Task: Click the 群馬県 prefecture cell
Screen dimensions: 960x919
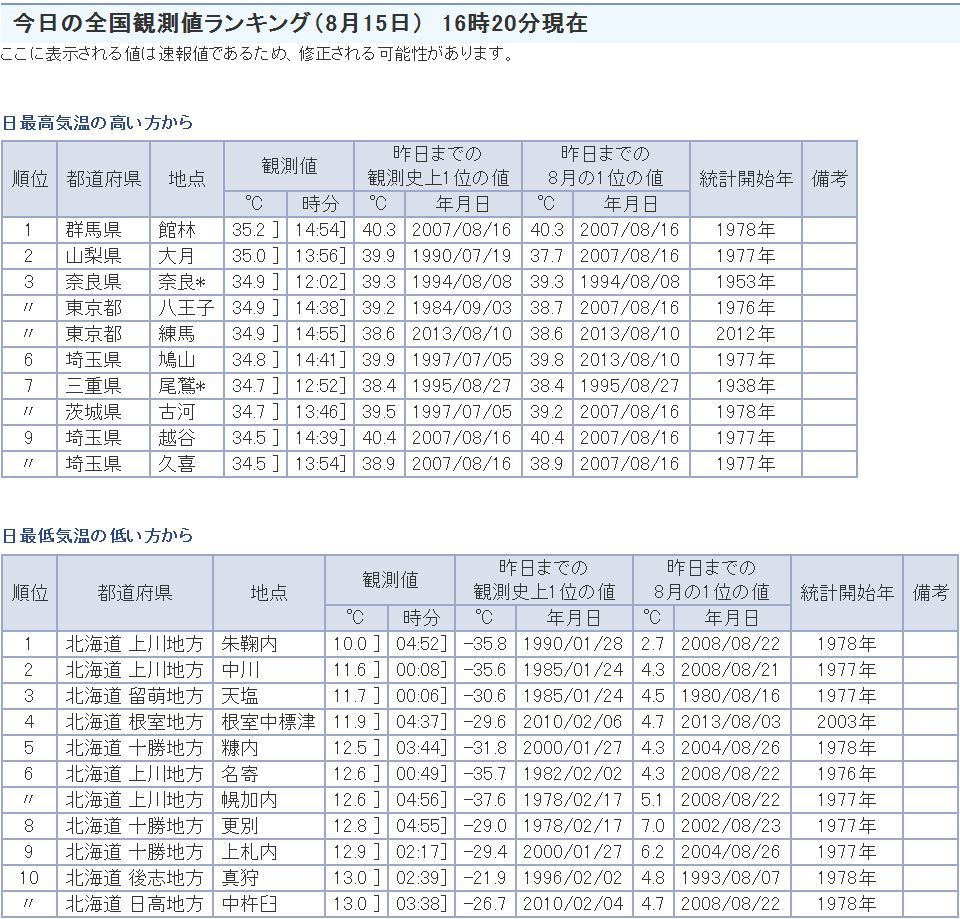Action: (x=94, y=230)
